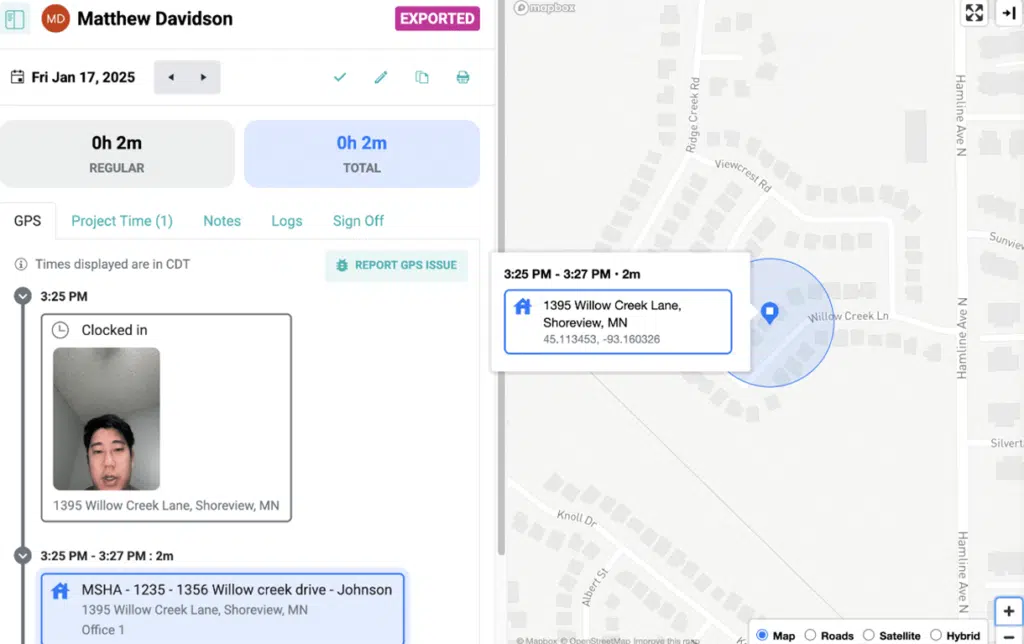Click the Report GPS Issue button
The width and height of the screenshot is (1024, 644).
click(x=396, y=265)
